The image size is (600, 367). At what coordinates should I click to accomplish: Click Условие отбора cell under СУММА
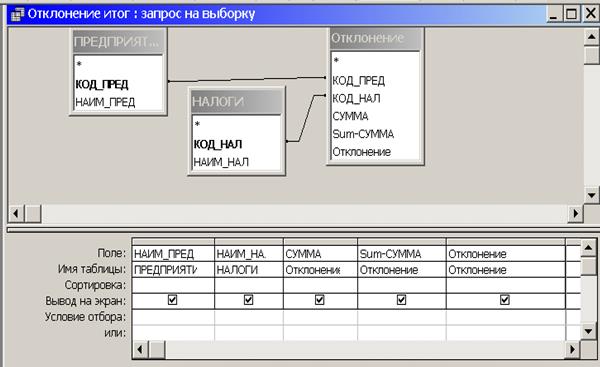[x=320, y=317]
